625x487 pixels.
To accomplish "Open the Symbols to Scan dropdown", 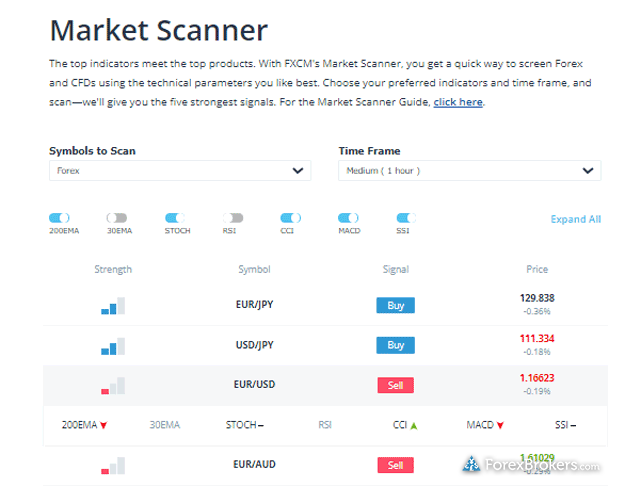I will (180, 171).
